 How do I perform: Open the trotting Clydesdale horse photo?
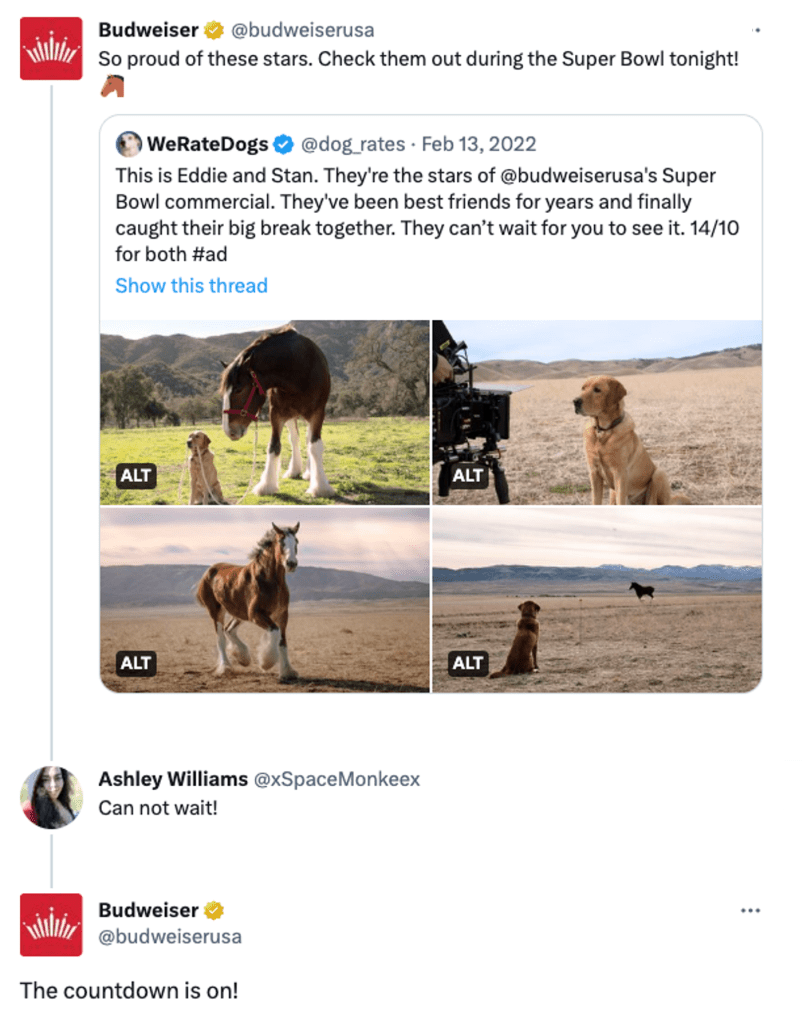[x=265, y=599]
